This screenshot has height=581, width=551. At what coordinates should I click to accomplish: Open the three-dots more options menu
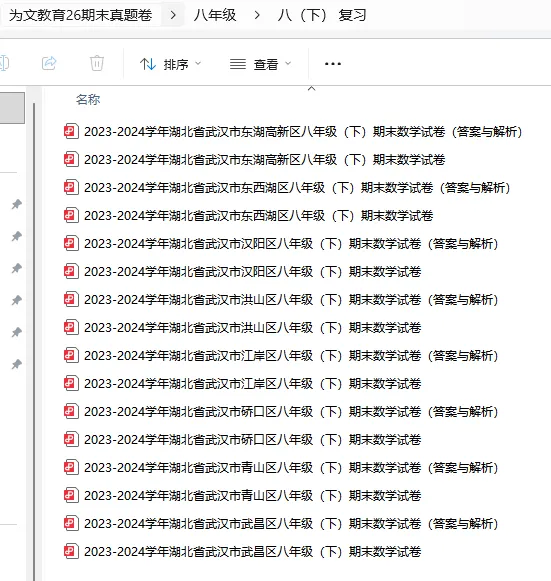pyautogui.click(x=333, y=64)
